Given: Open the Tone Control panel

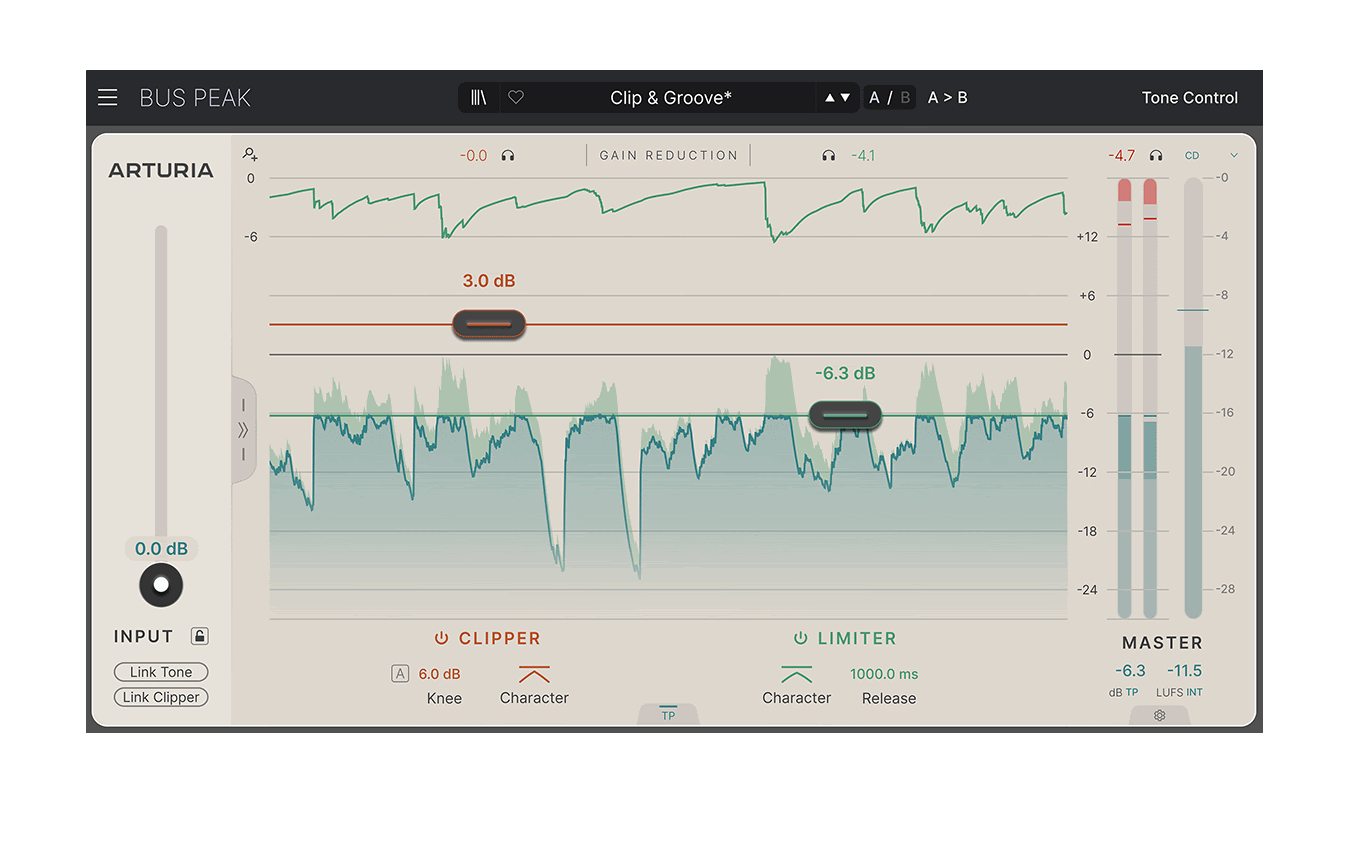Looking at the screenshot, I should [x=1190, y=97].
